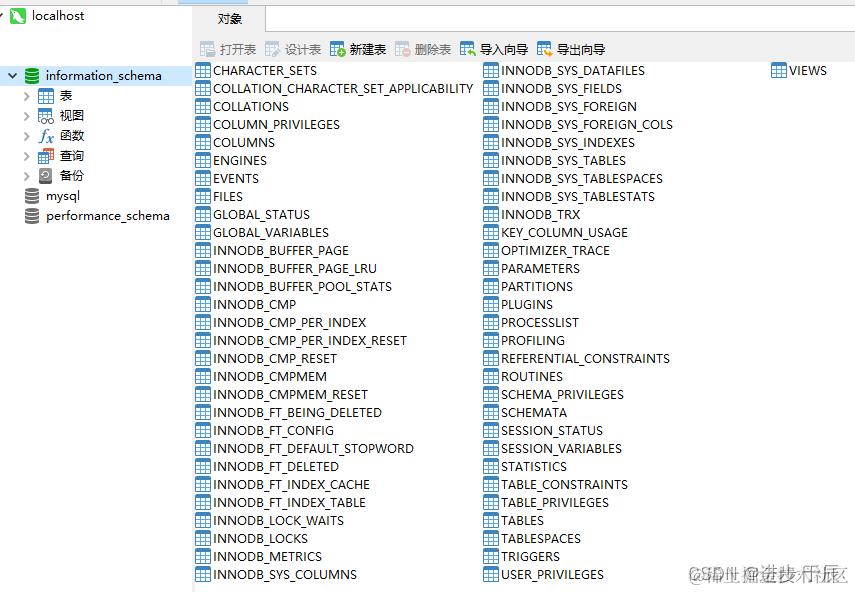This screenshot has height=592, width=855.
Task: Select the INNODB_CMP_PER_INDEX_RESET table name
Action: click(310, 340)
